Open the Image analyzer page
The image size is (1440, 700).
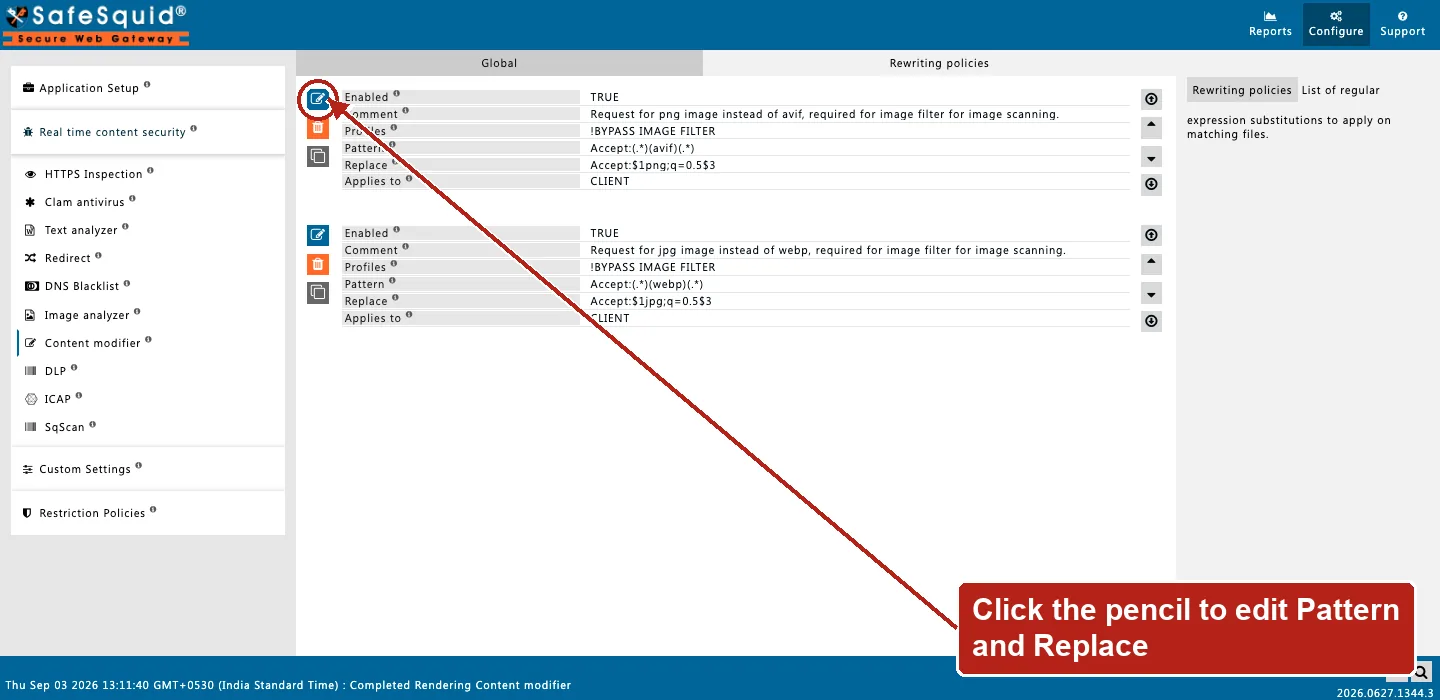click(x=87, y=315)
